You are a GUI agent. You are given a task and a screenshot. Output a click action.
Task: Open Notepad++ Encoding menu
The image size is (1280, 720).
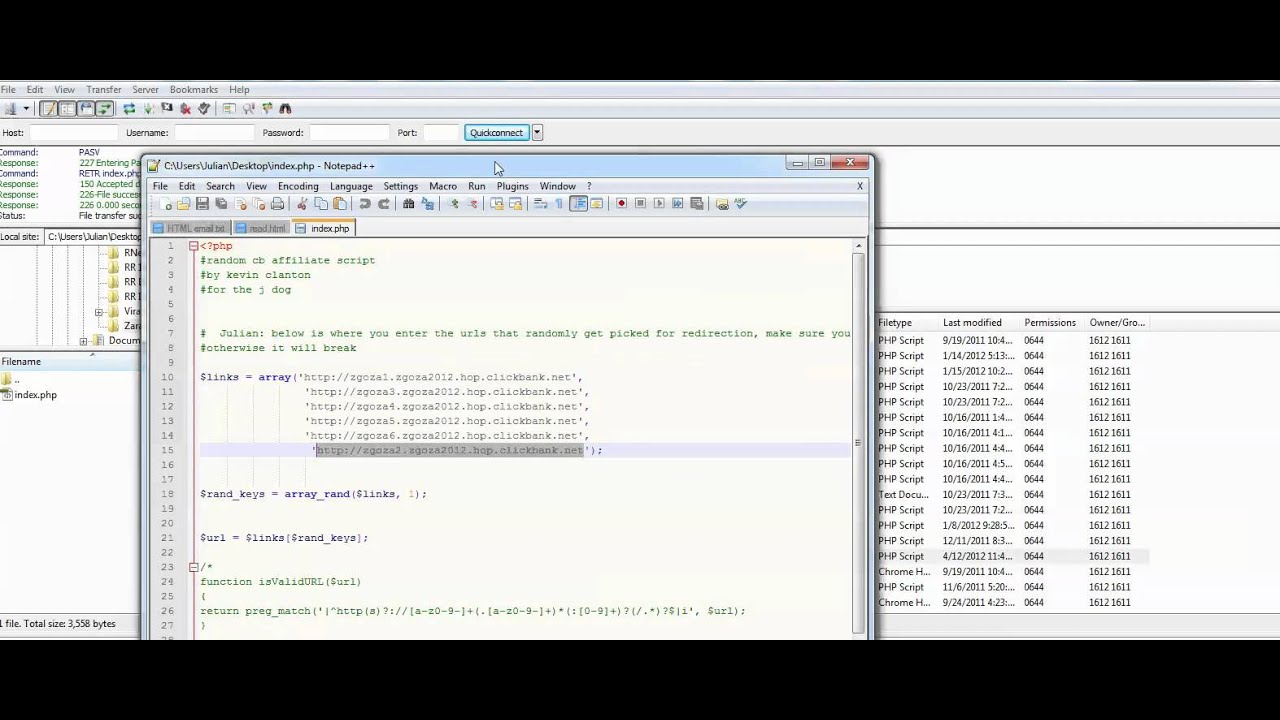298,186
